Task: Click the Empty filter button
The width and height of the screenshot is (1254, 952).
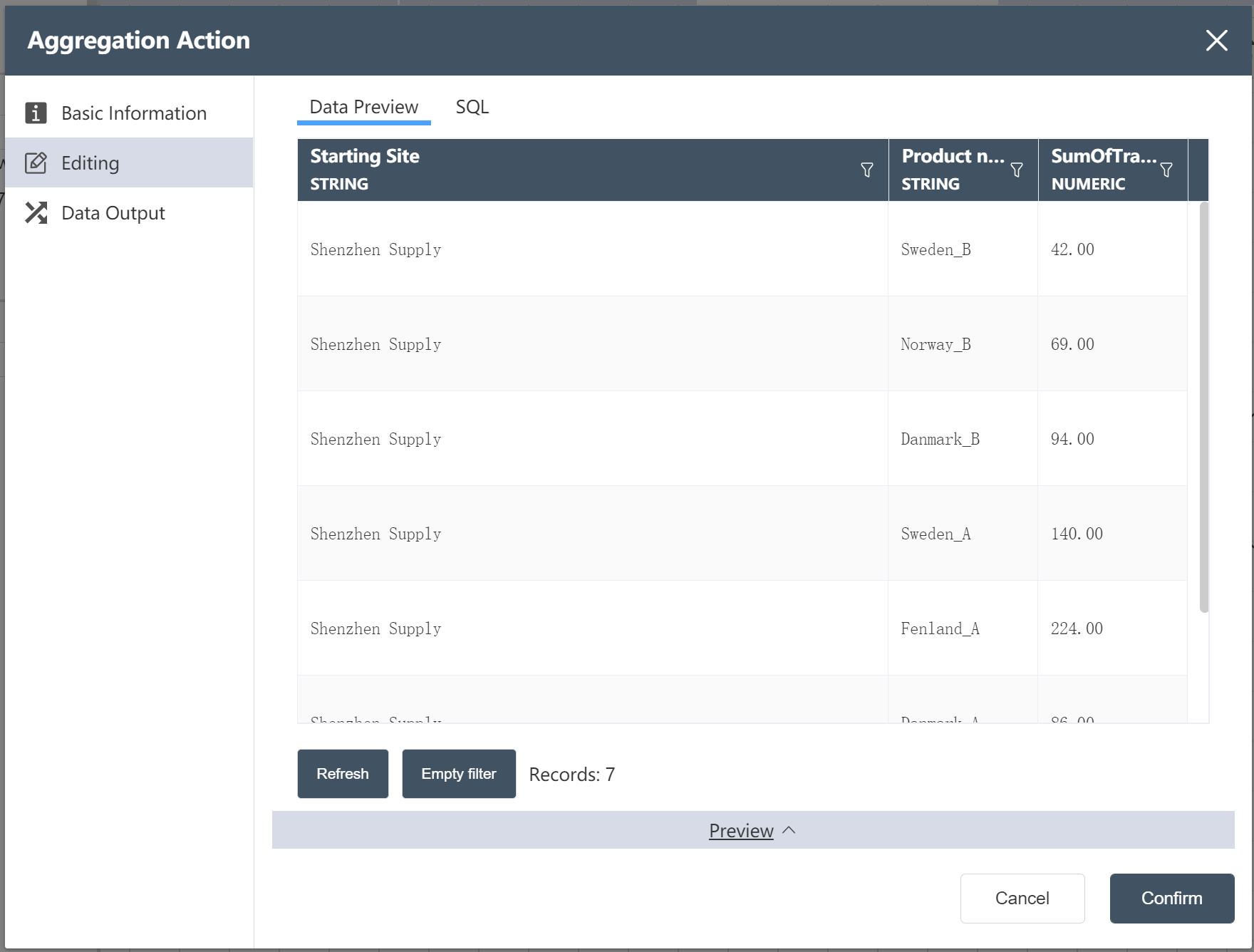Action: point(459,774)
